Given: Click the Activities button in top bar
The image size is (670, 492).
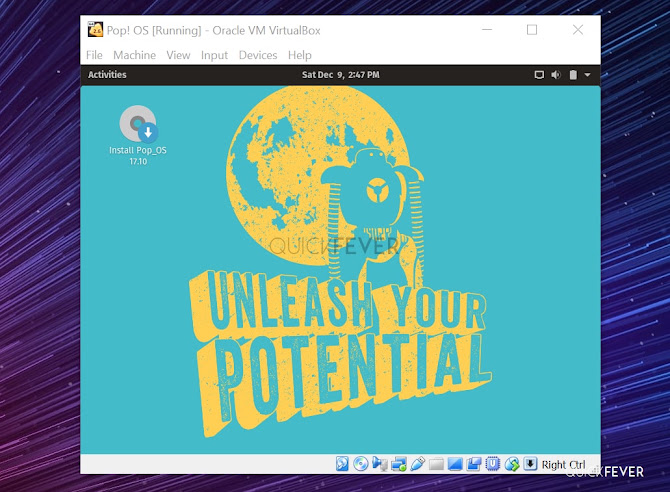Looking at the screenshot, I should [107, 74].
